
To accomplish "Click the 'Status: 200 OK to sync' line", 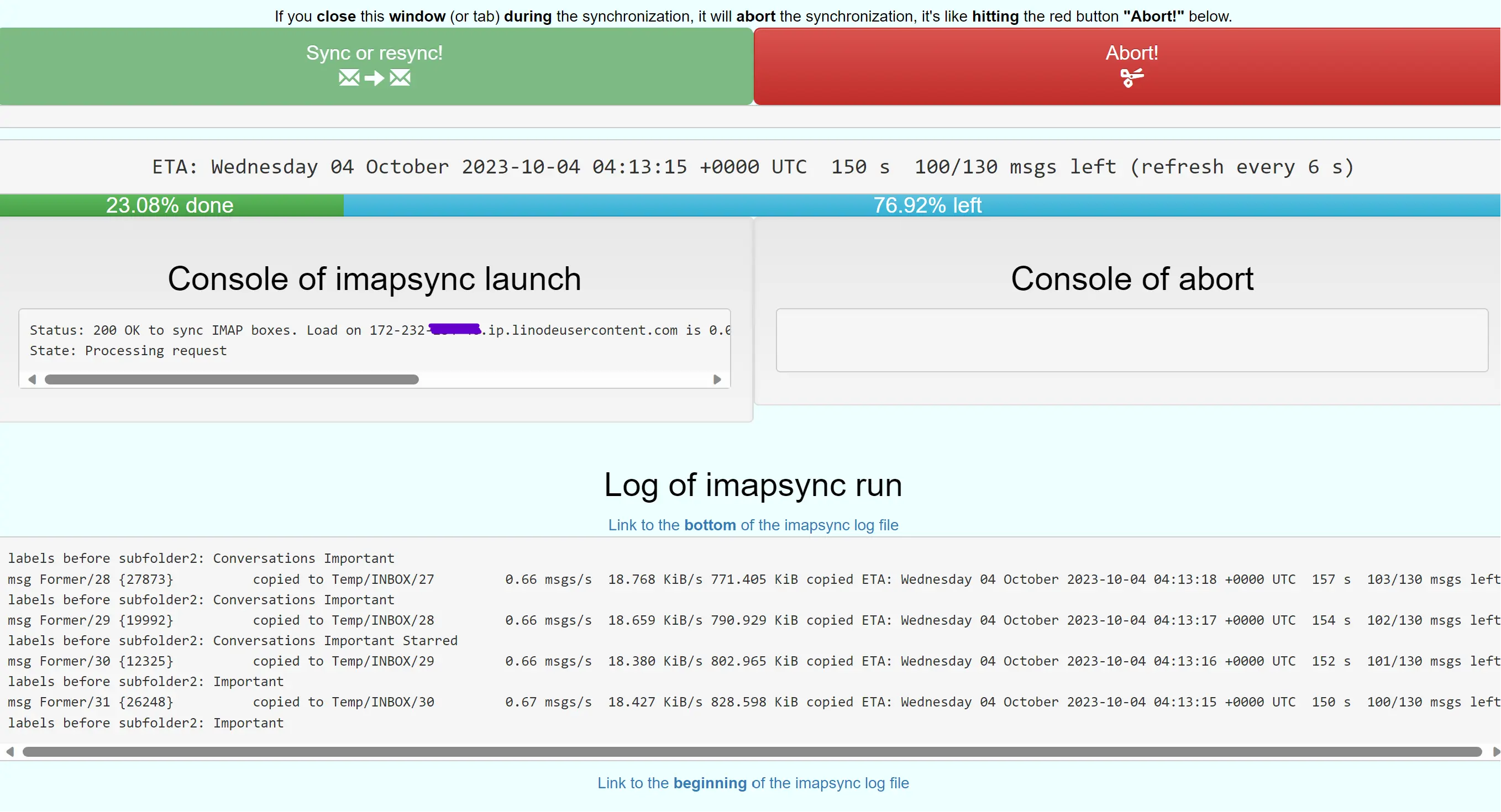I will [x=379, y=330].
